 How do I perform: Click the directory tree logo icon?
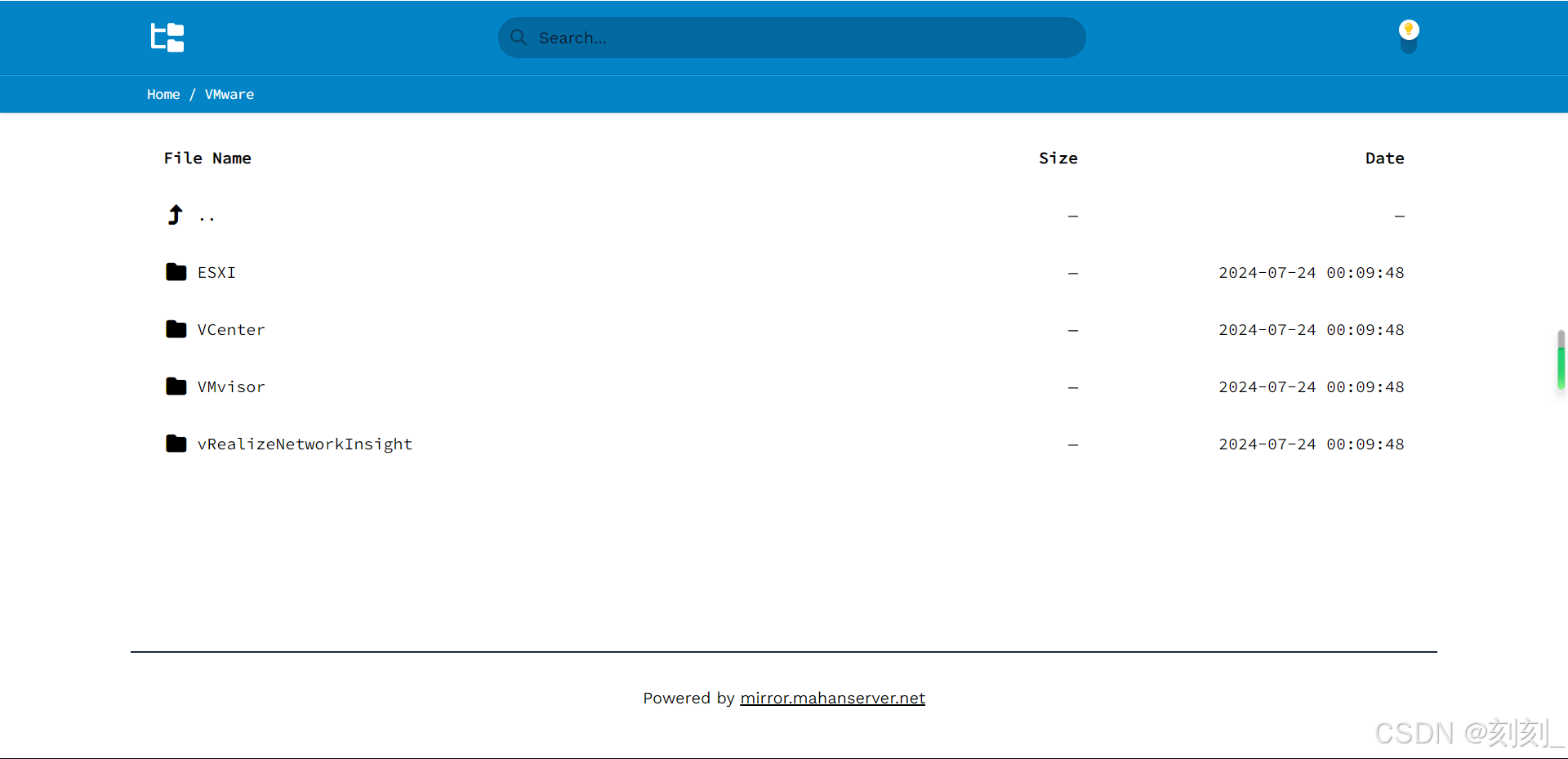tap(167, 38)
